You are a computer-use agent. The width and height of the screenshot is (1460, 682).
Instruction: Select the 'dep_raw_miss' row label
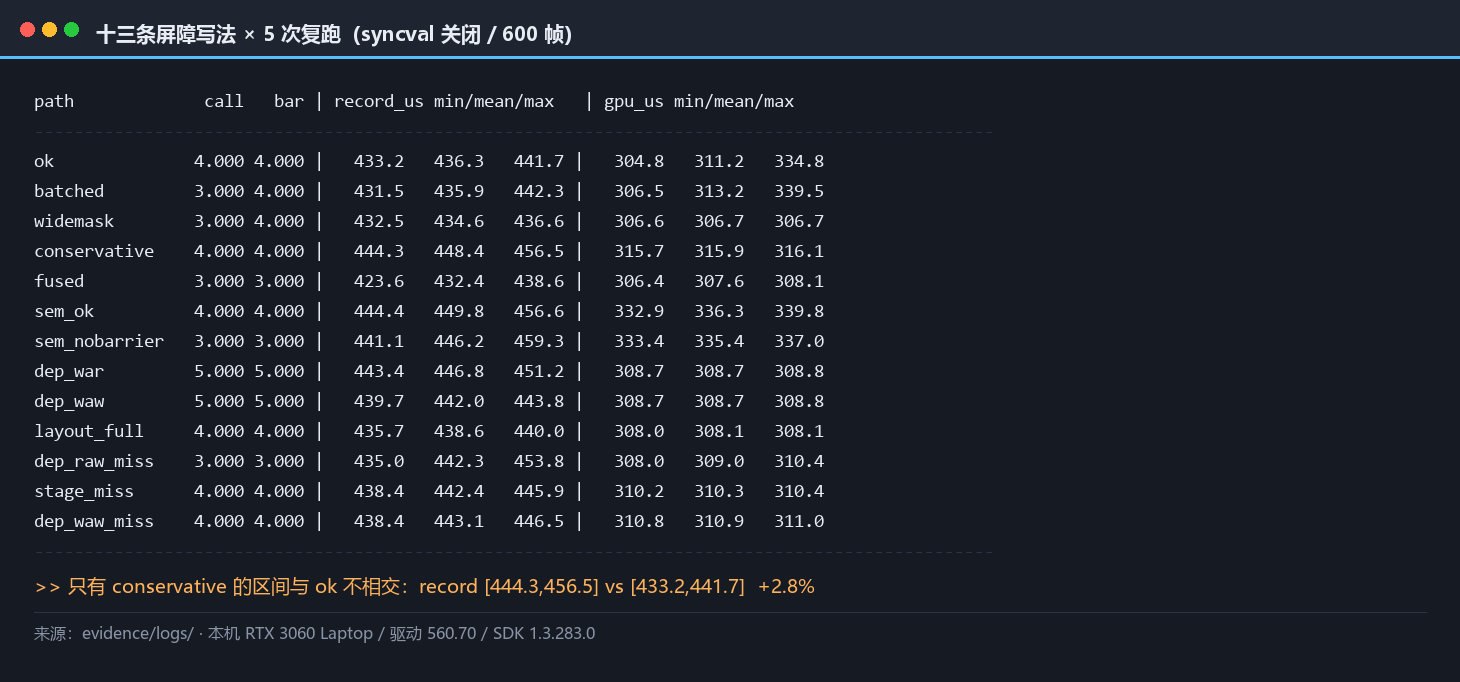point(94,461)
